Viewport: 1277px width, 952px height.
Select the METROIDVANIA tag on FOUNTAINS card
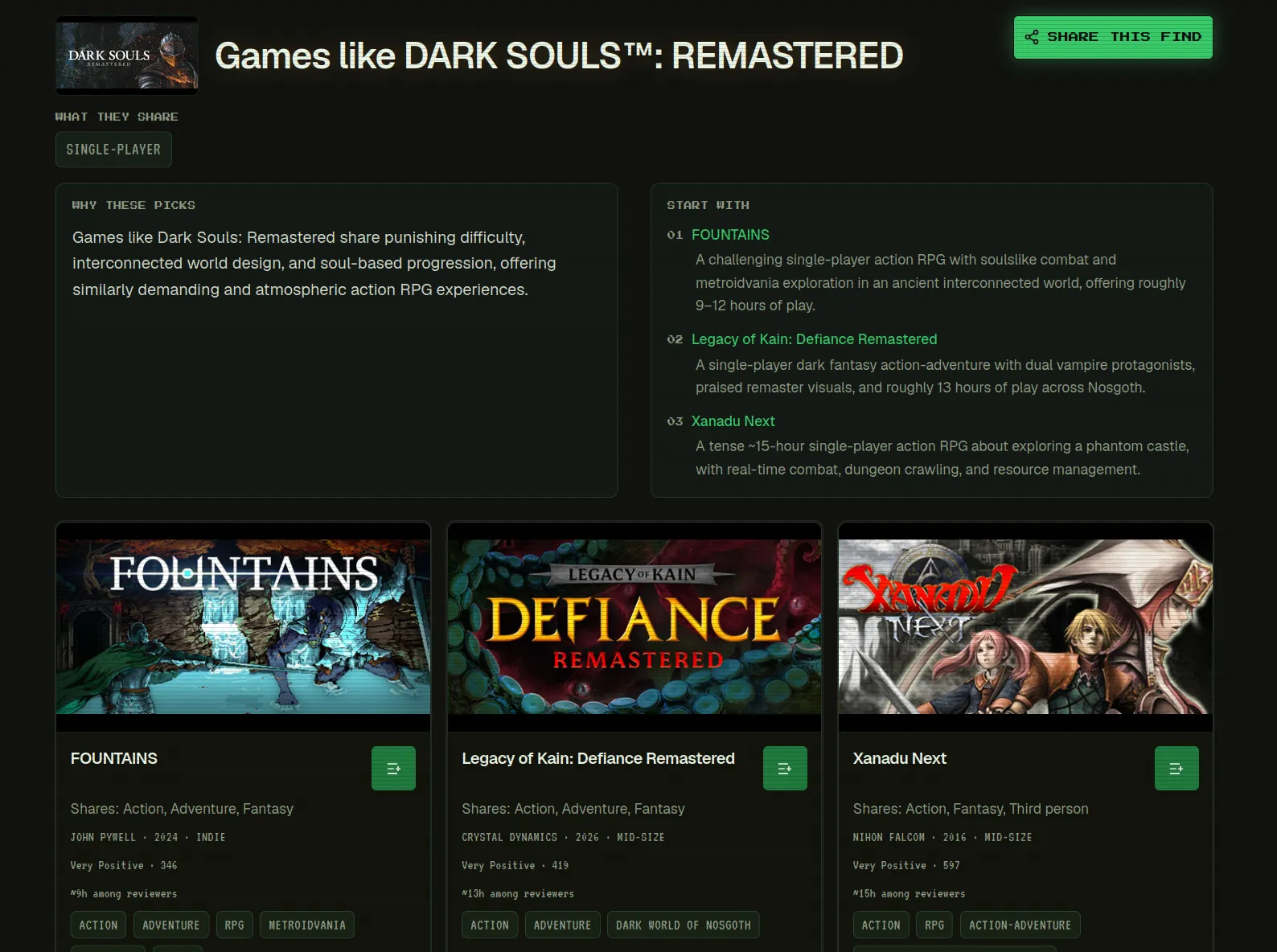point(307,925)
